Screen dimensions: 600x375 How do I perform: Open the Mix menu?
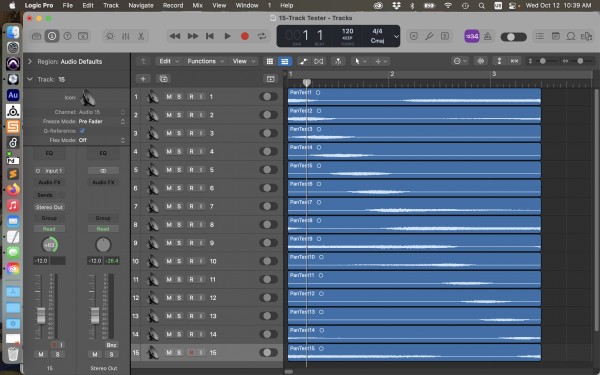(198, 5)
